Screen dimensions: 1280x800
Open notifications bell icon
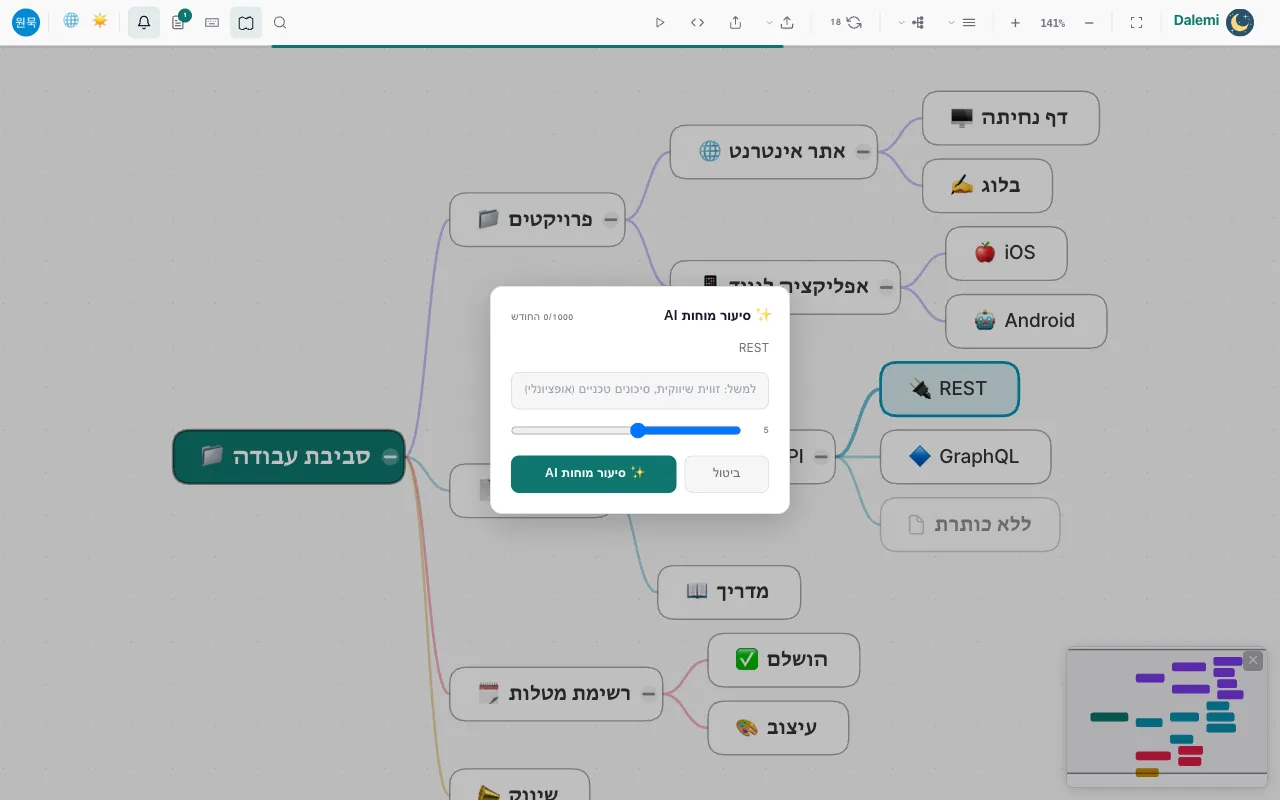(144, 22)
